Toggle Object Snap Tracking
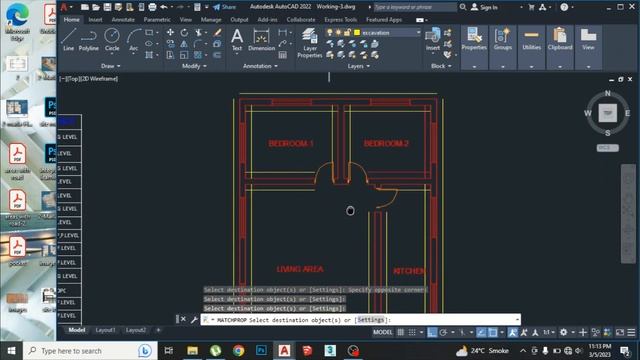 (481, 332)
